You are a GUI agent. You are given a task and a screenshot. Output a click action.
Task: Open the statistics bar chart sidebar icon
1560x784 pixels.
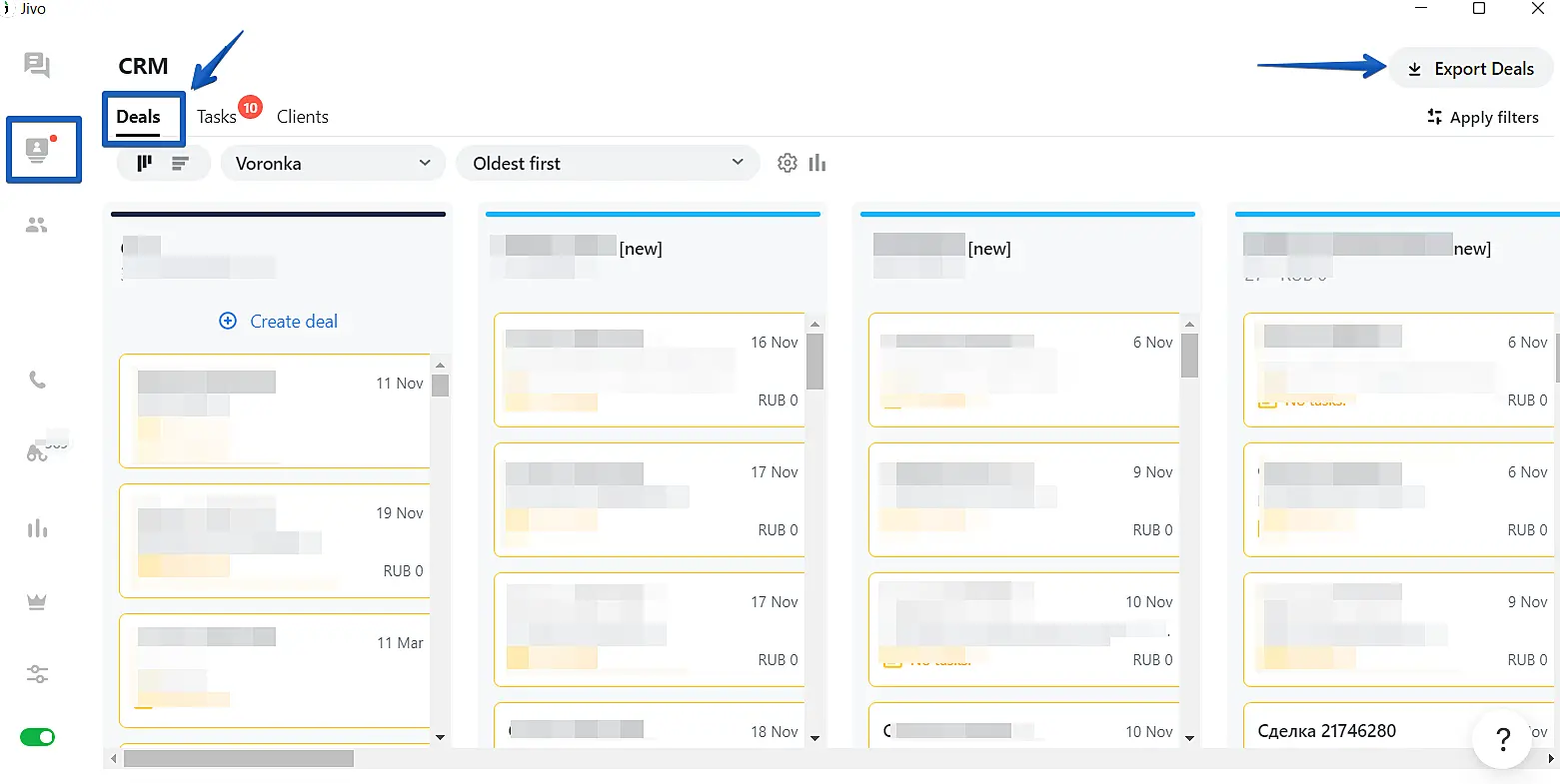pyautogui.click(x=37, y=528)
